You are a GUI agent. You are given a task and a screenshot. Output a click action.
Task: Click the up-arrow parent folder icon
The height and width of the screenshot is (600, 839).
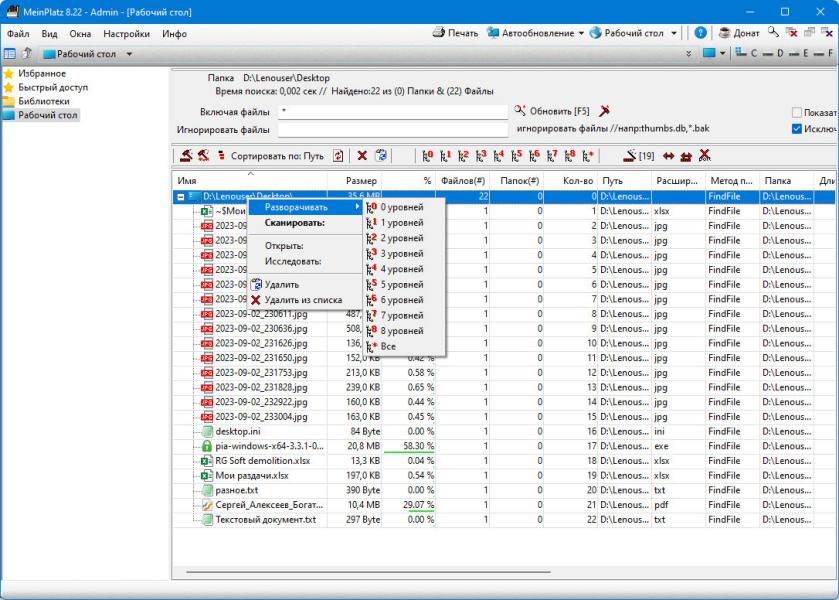[27, 53]
